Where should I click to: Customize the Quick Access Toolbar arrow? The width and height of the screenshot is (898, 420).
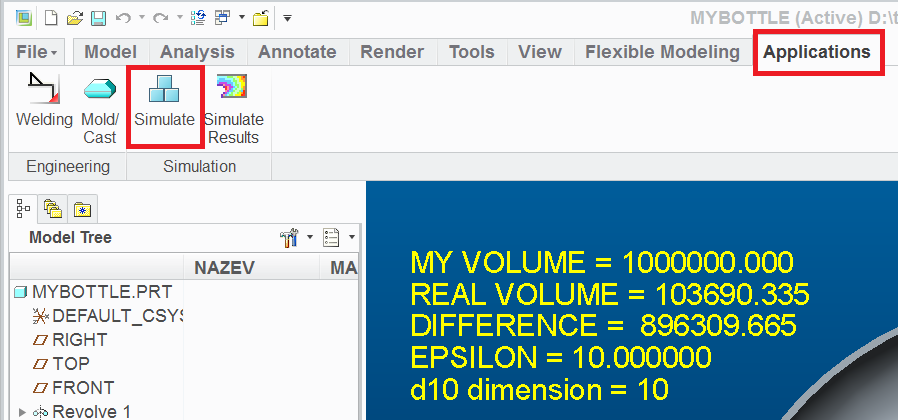point(287,18)
